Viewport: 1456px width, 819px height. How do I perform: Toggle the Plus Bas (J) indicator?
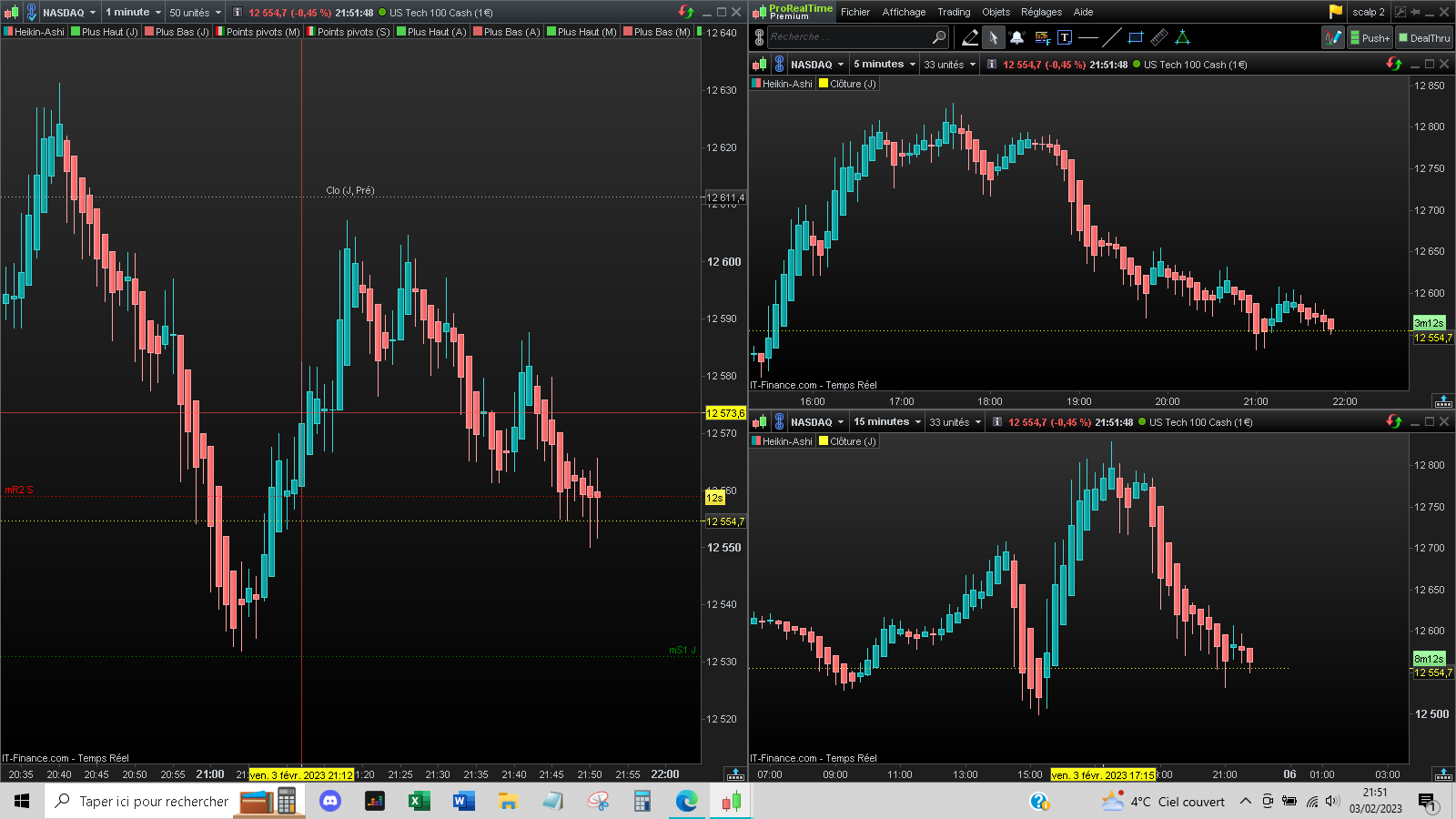point(177,32)
